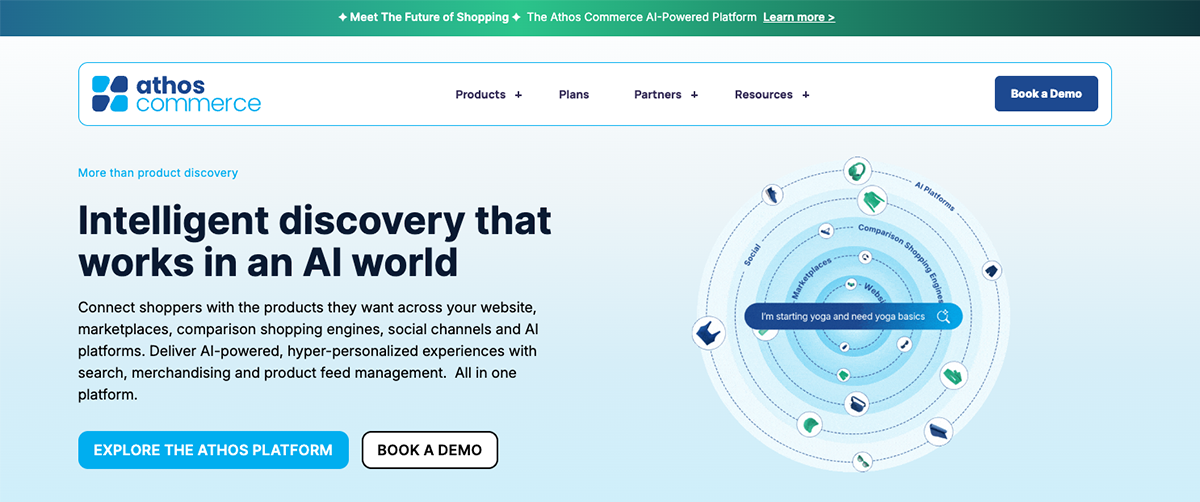Expand the Resources menu
The height and width of the screenshot is (502, 1200).
[772, 94]
